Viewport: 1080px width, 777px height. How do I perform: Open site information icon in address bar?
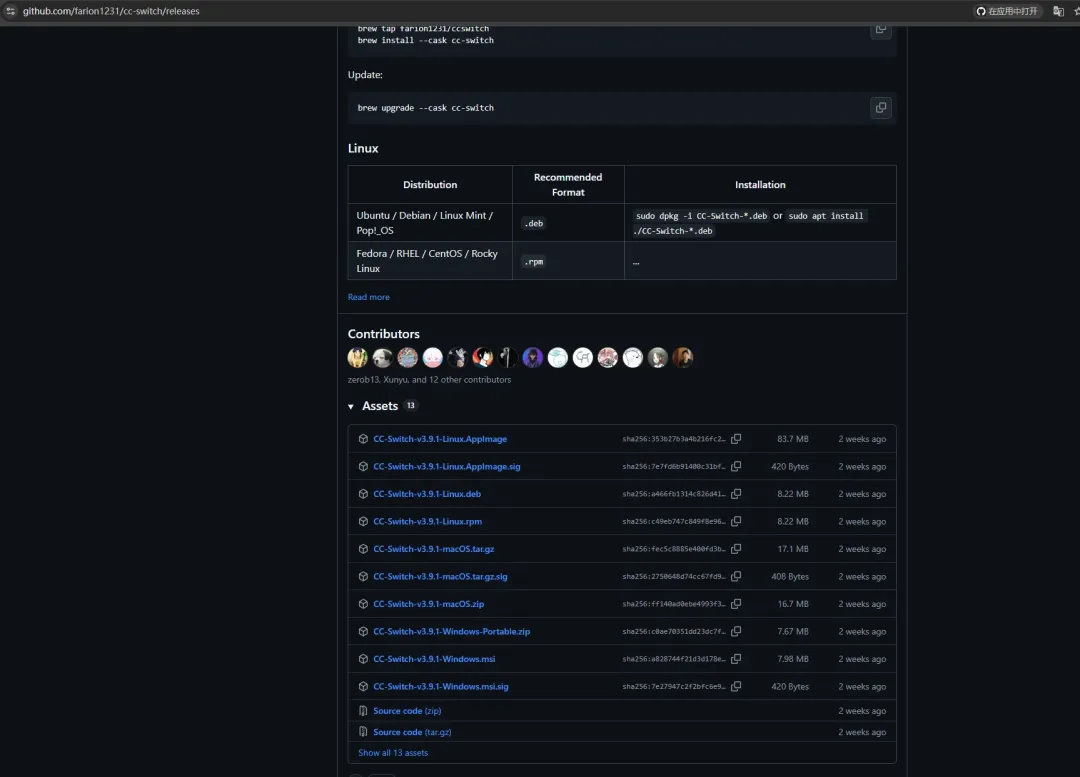10,11
